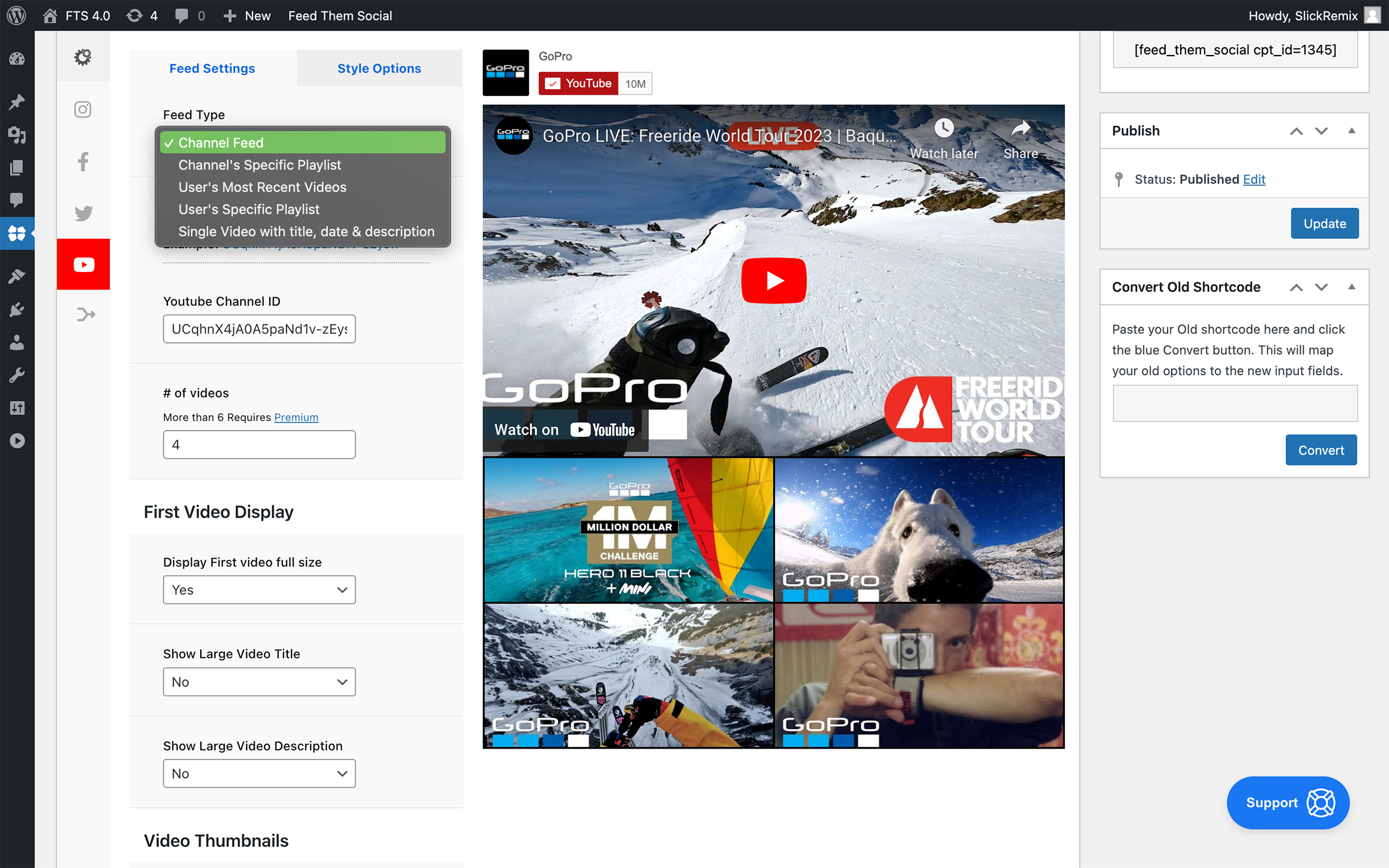Click the Share arrow on video
Image resolution: width=1389 pixels, height=868 pixels.
tap(1021, 128)
